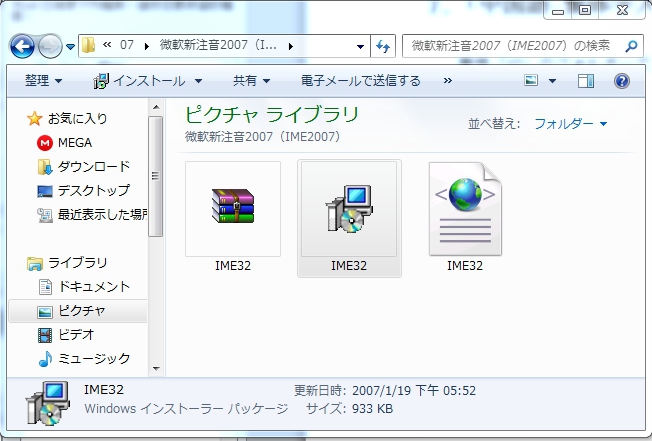Choose 電子メールで送信する
Screen dimensions: 652x441
tap(361, 81)
